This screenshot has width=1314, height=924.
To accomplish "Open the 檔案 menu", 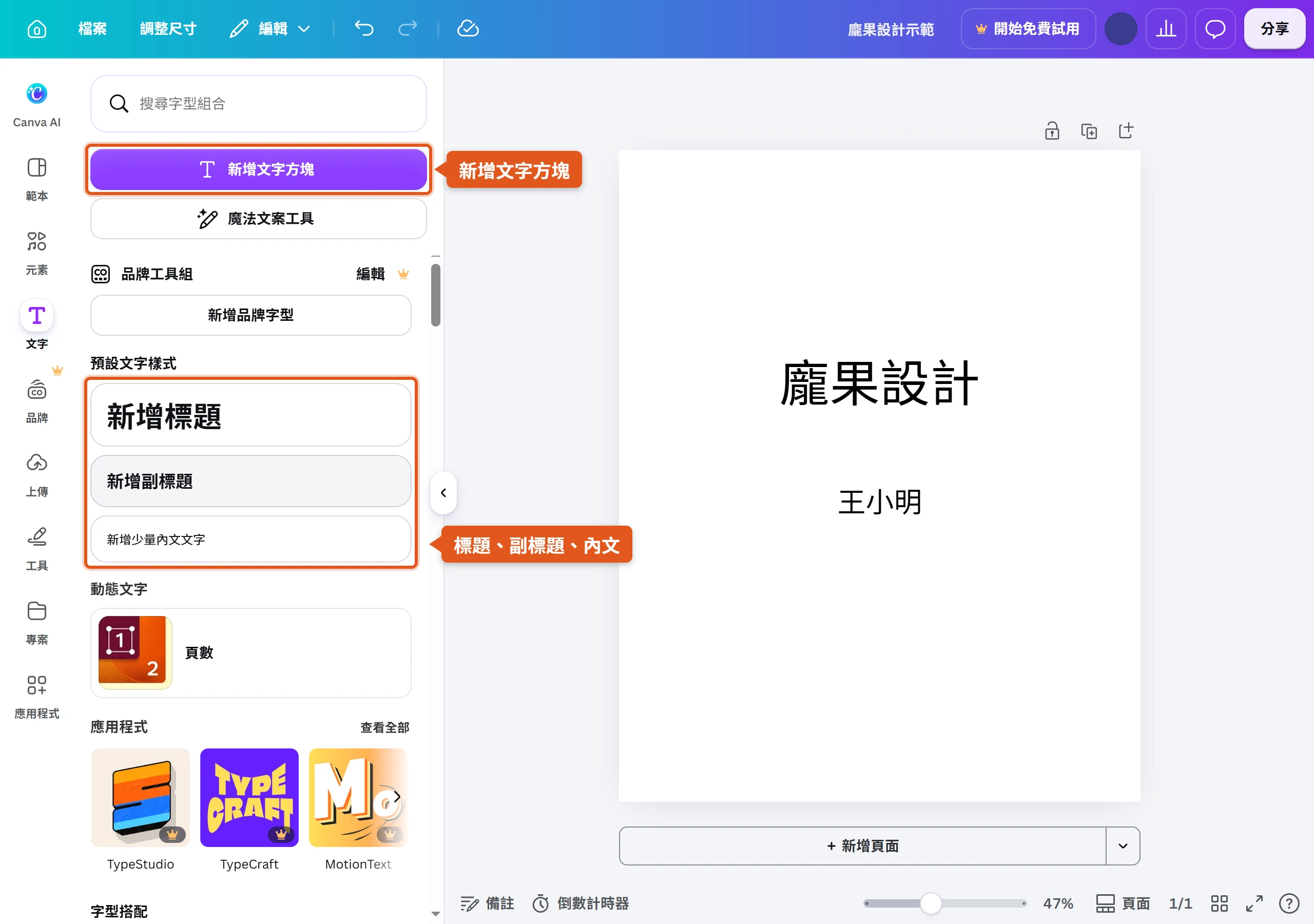I will click(x=93, y=29).
